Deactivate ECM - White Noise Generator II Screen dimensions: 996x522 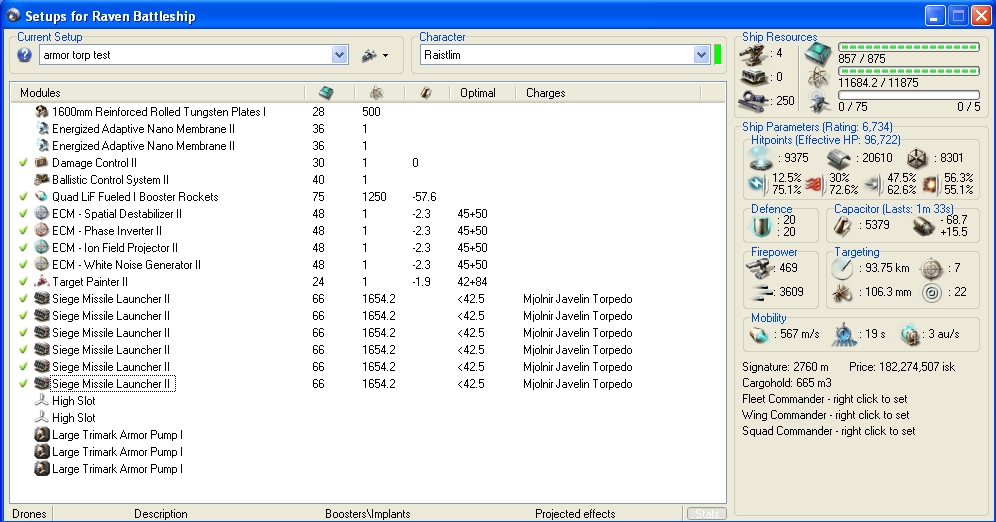(x=23, y=265)
